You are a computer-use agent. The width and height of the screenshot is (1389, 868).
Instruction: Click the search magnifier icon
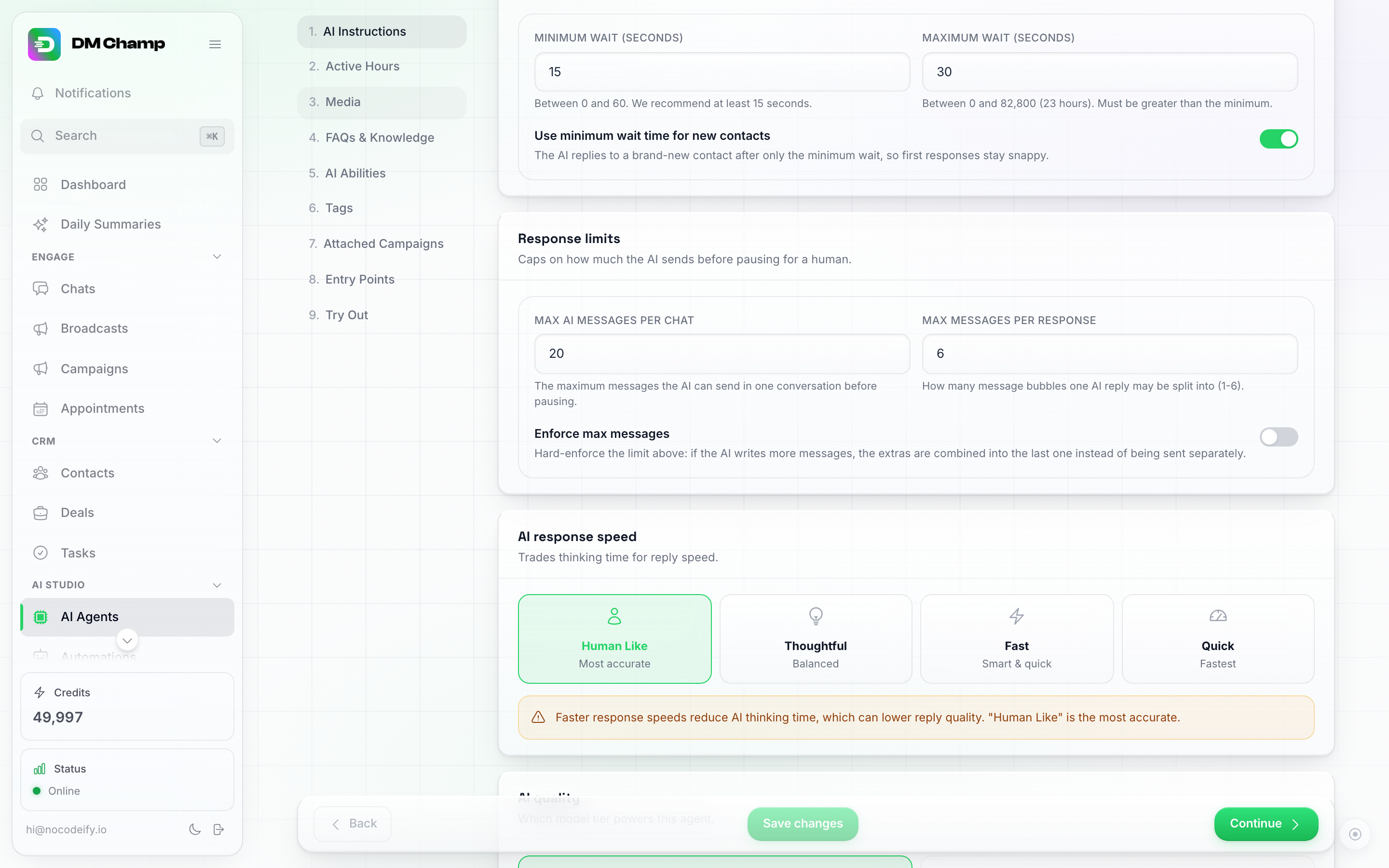tap(38, 136)
